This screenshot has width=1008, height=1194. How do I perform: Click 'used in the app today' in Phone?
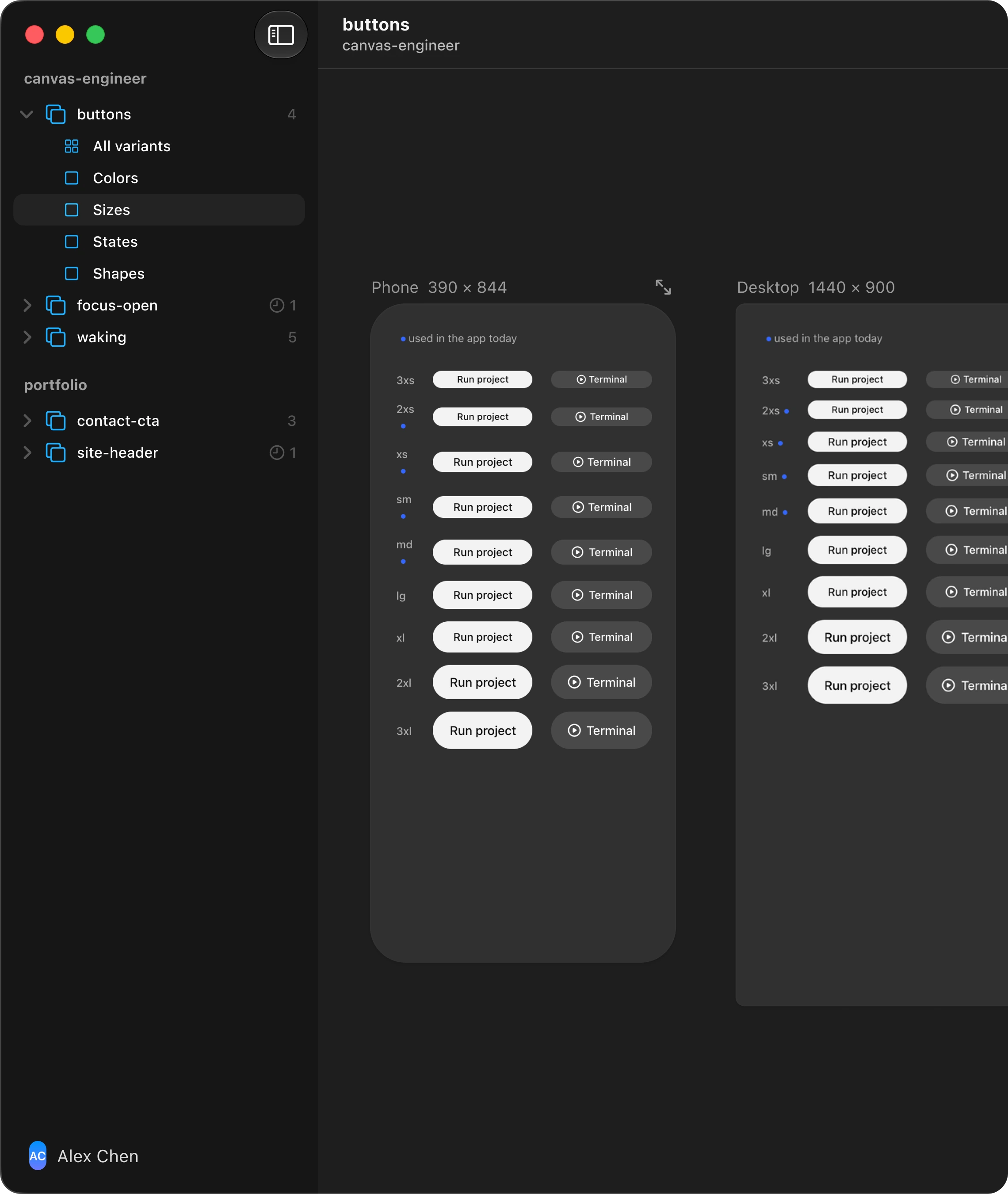tap(462, 338)
